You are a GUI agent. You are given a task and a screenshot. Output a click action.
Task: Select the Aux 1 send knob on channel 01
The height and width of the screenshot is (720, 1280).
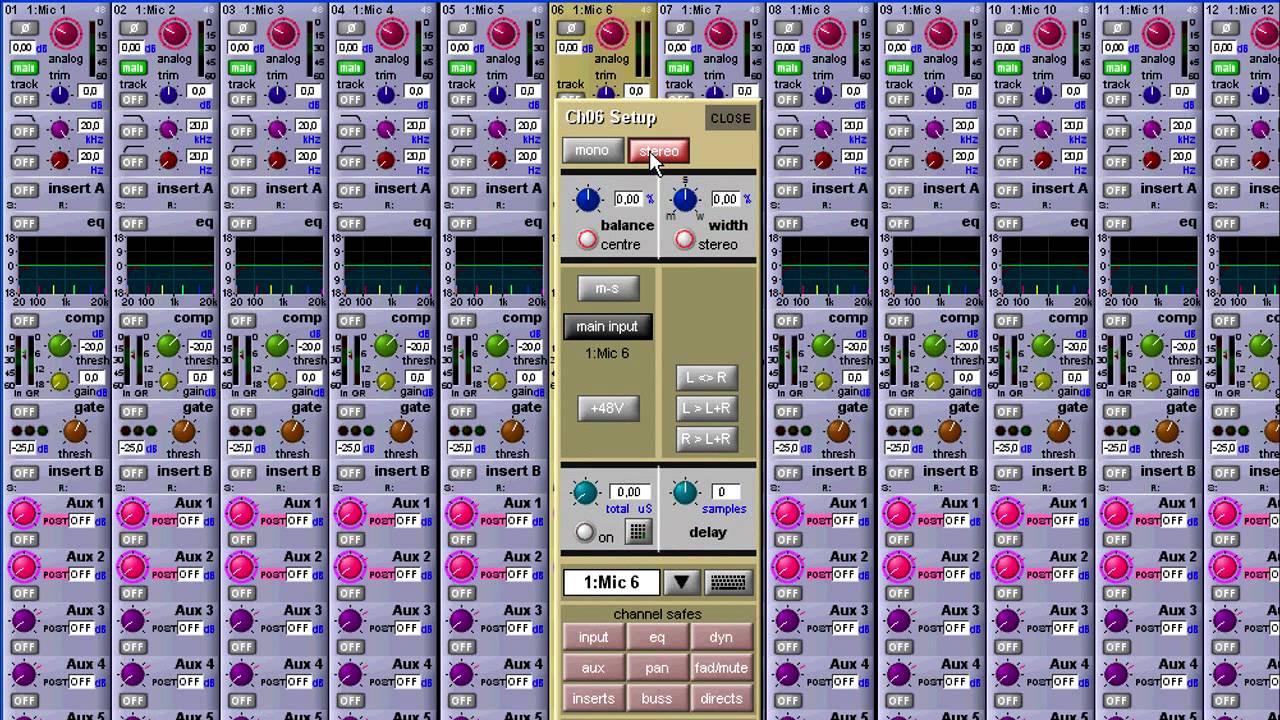point(23,514)
